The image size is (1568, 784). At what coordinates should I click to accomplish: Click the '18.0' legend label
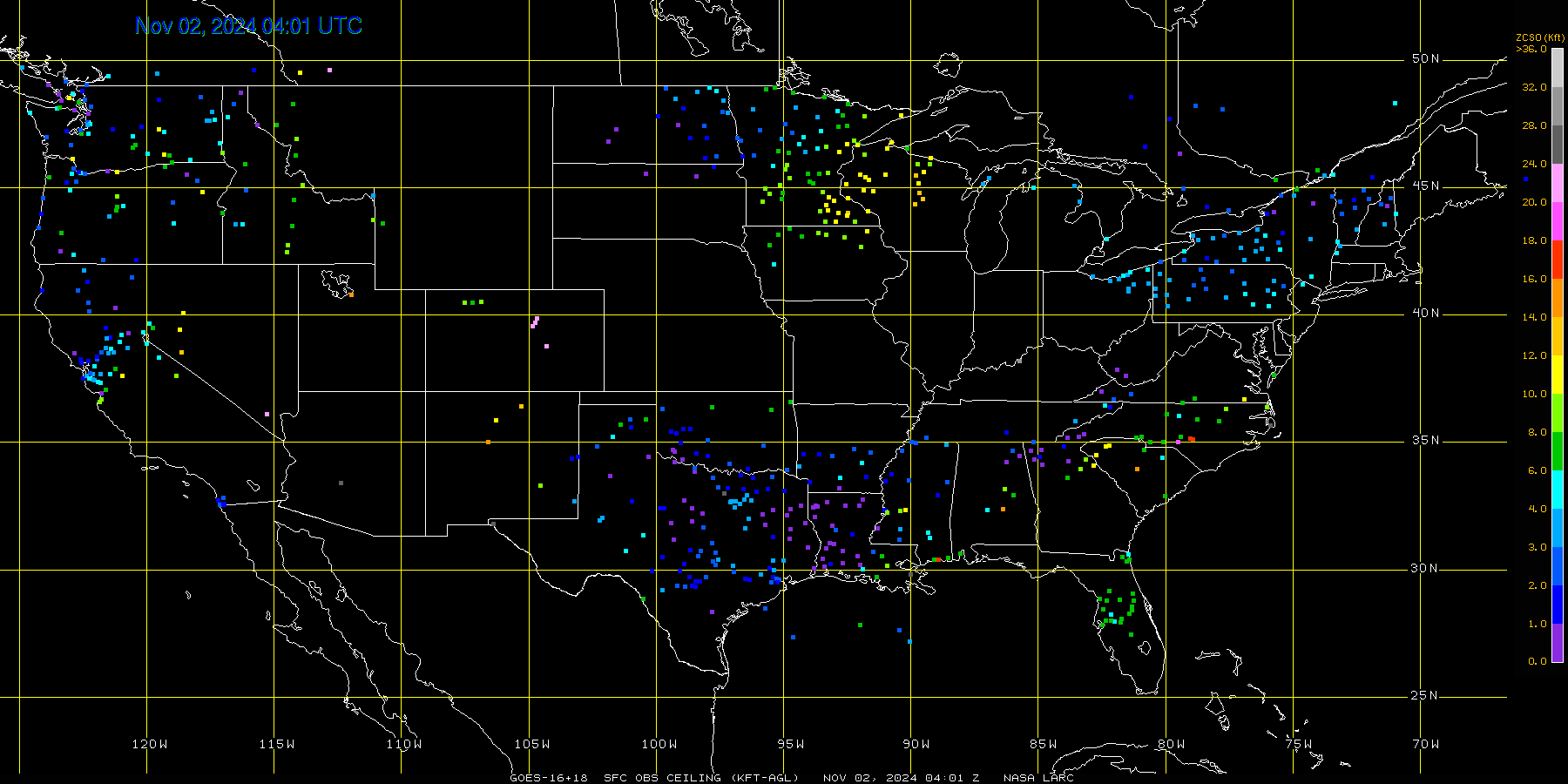point(1534,240)
